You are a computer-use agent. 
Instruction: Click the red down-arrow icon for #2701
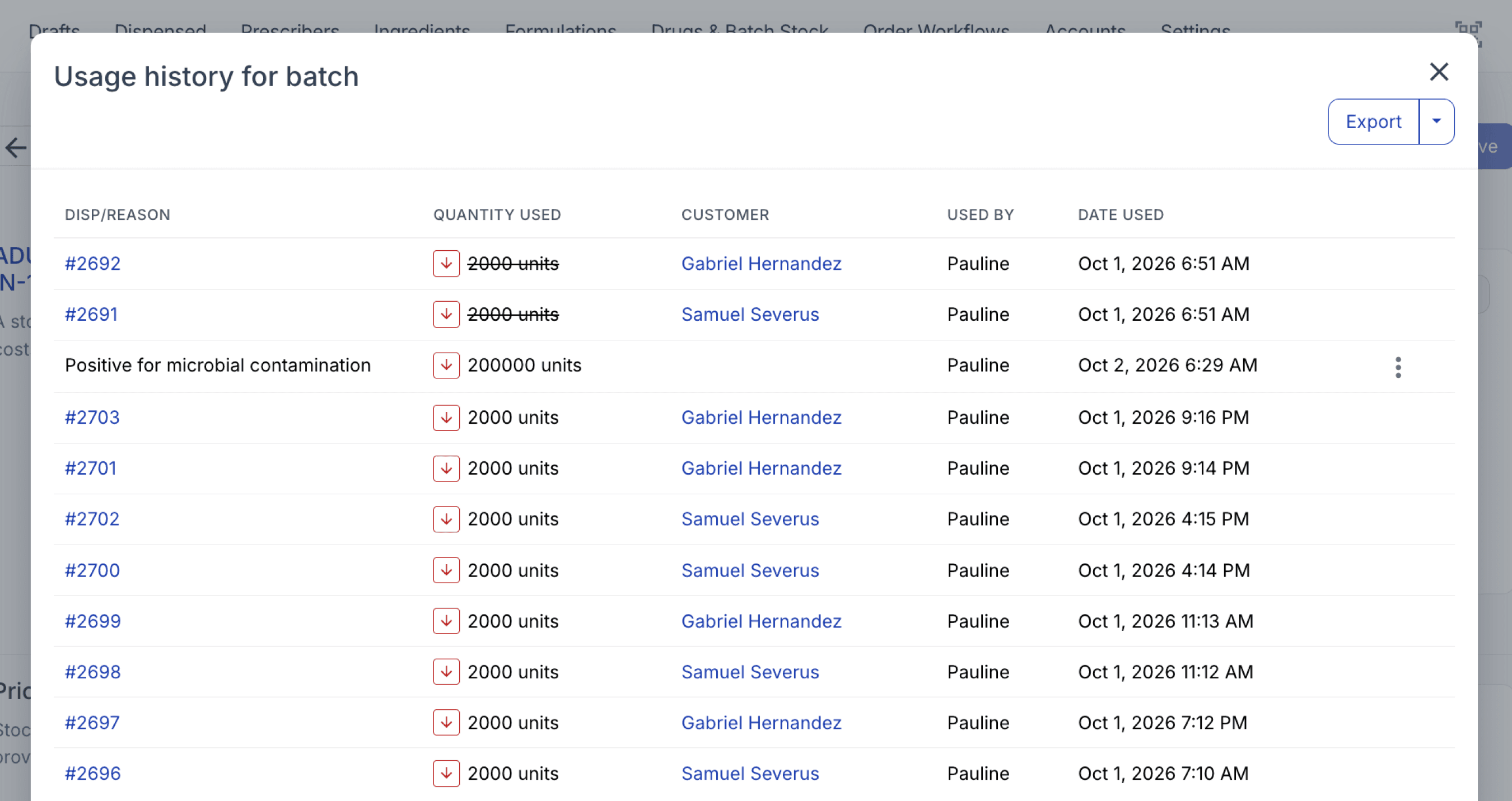tap(446, 469)
